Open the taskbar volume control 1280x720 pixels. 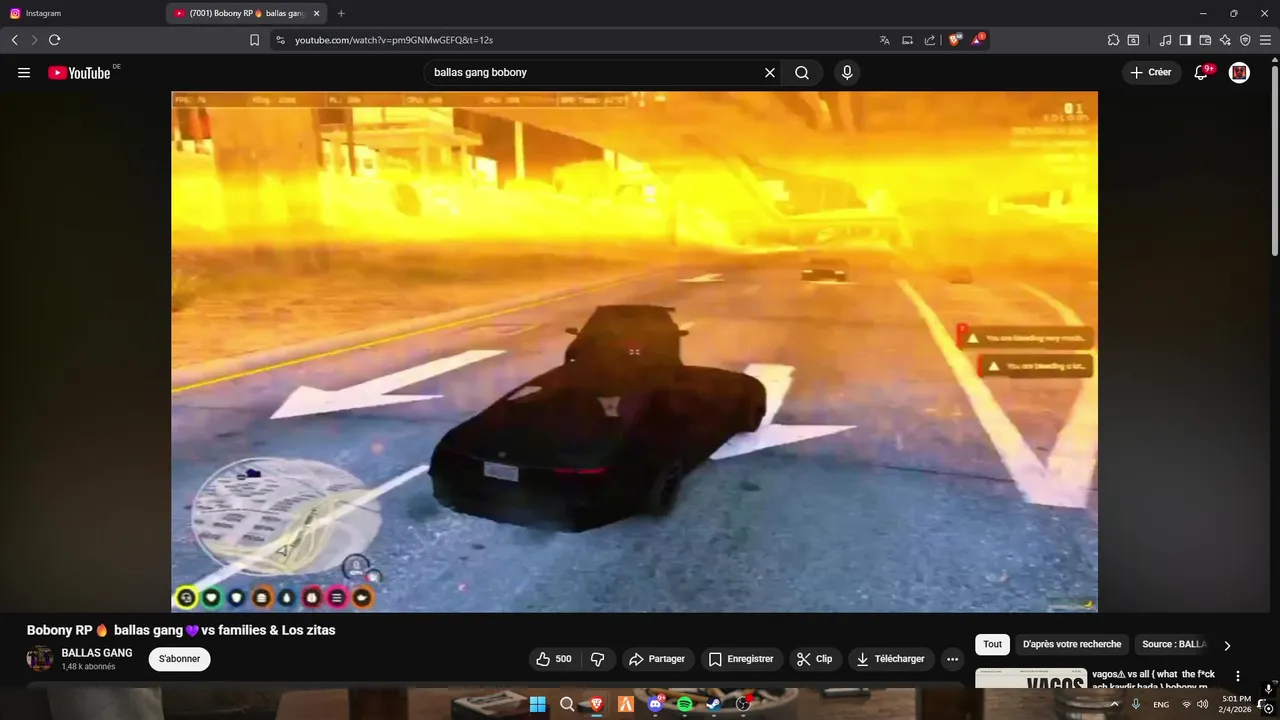click(1202, 705)
